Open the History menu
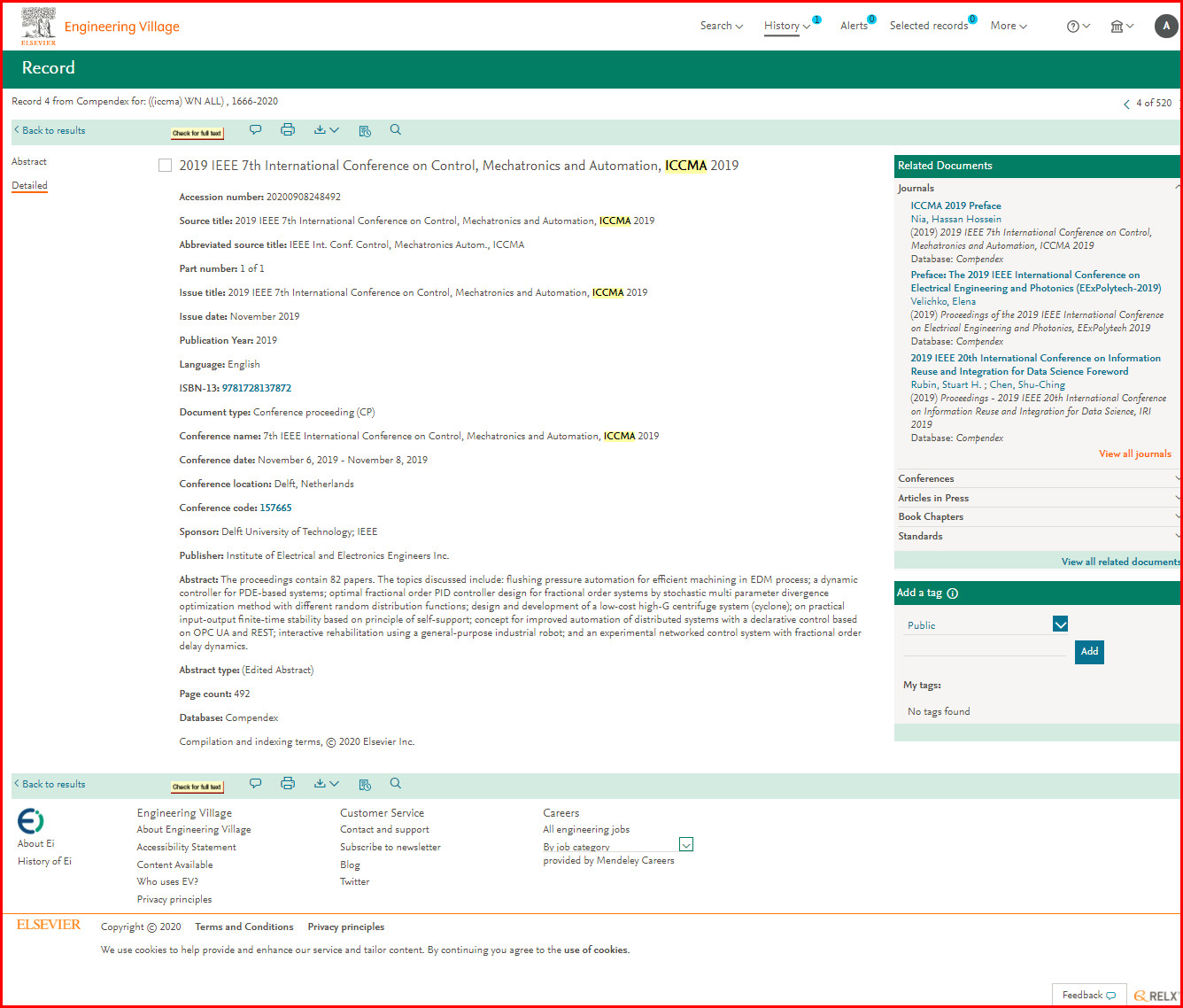Image resolution: width=1183 pixels, height=1008 pixels. [787, 26]
